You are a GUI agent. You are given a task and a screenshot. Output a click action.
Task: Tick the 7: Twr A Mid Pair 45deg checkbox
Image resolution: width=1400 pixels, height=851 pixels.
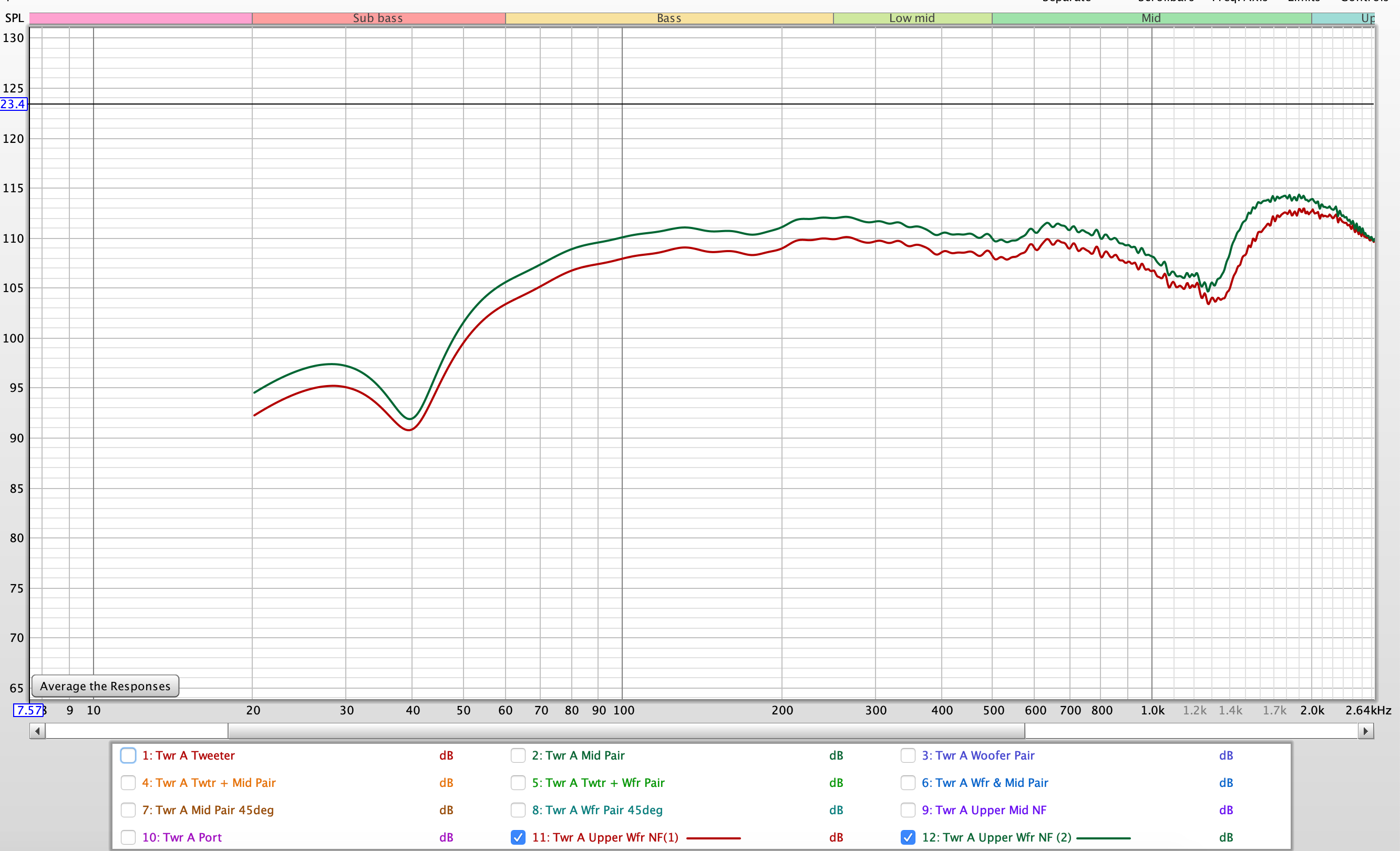pyautogui.click(x=128, y=810)
